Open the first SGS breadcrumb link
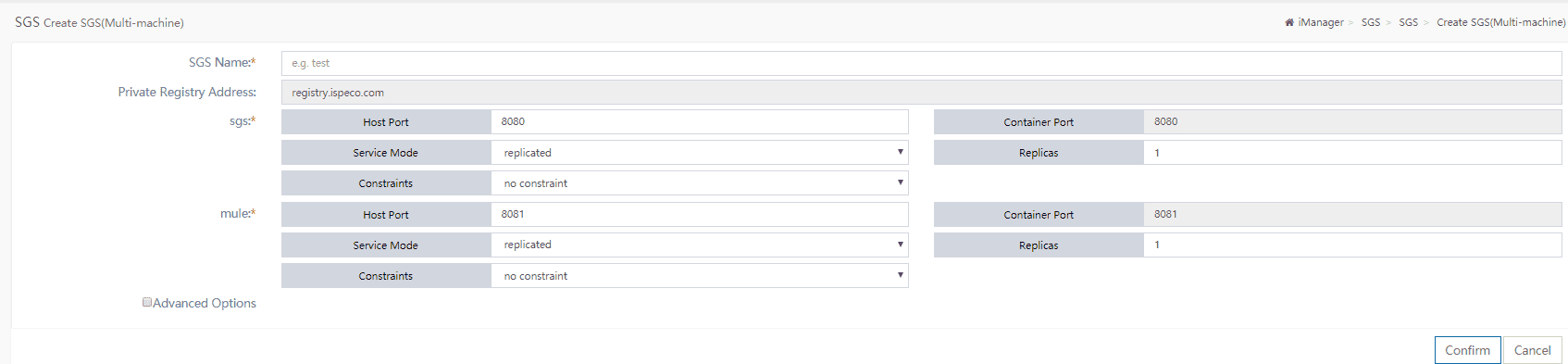Viewport: 1568px width, 364px height. click(1371, 22)
